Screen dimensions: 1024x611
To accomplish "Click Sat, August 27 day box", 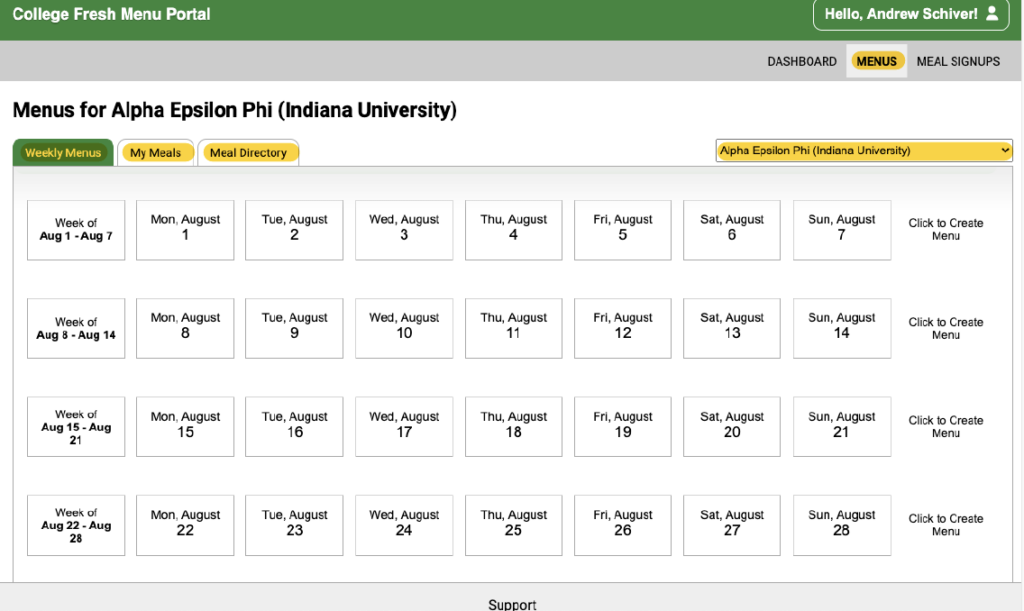I will point(731,525).
